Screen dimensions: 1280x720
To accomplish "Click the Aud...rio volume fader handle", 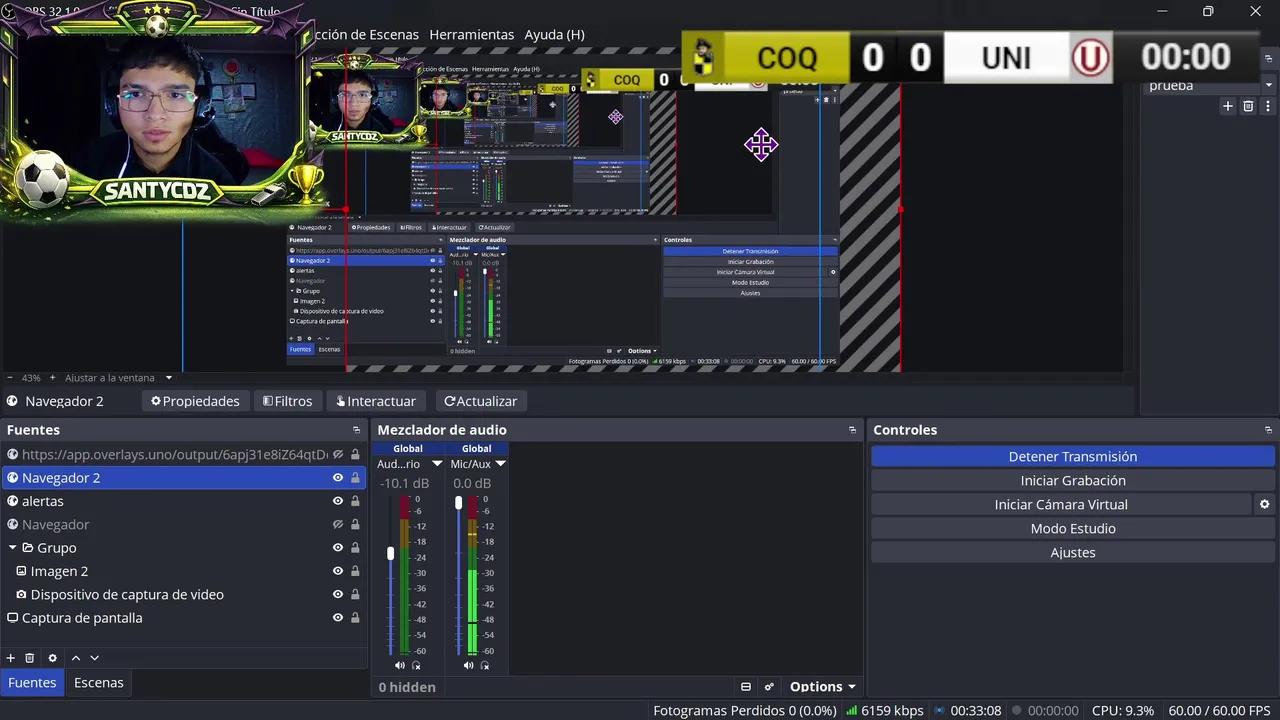I will click(391, 553).
